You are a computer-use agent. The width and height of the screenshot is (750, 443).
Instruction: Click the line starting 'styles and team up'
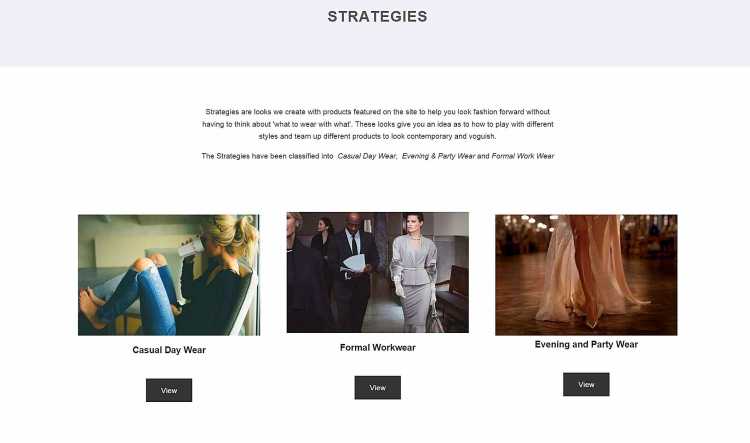pyautogui.click(x=377, y=136)
